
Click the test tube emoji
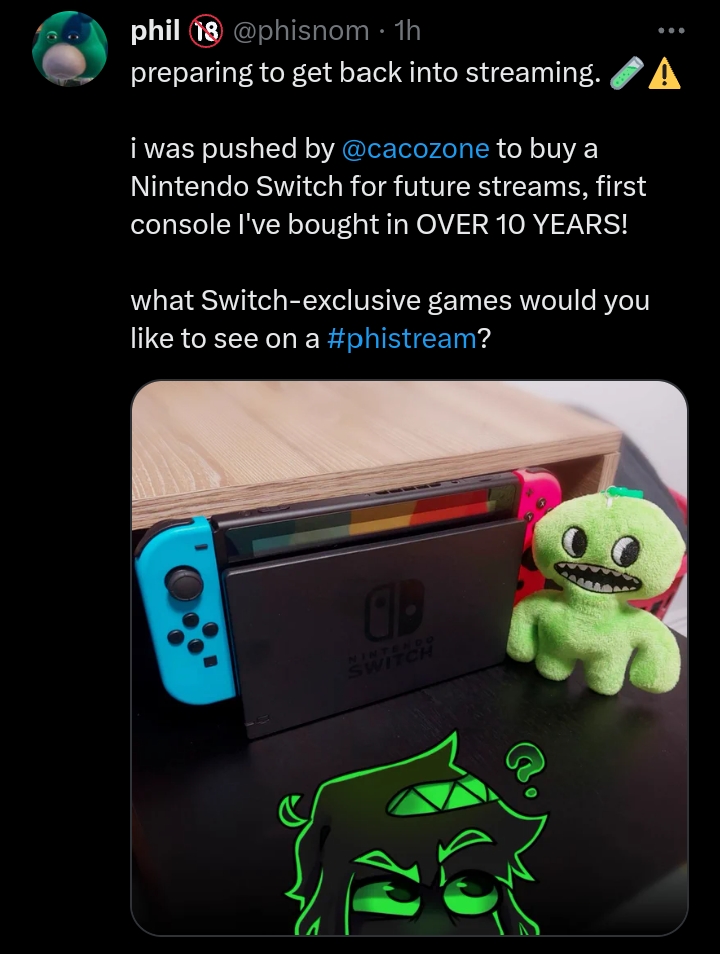[625, 72]
